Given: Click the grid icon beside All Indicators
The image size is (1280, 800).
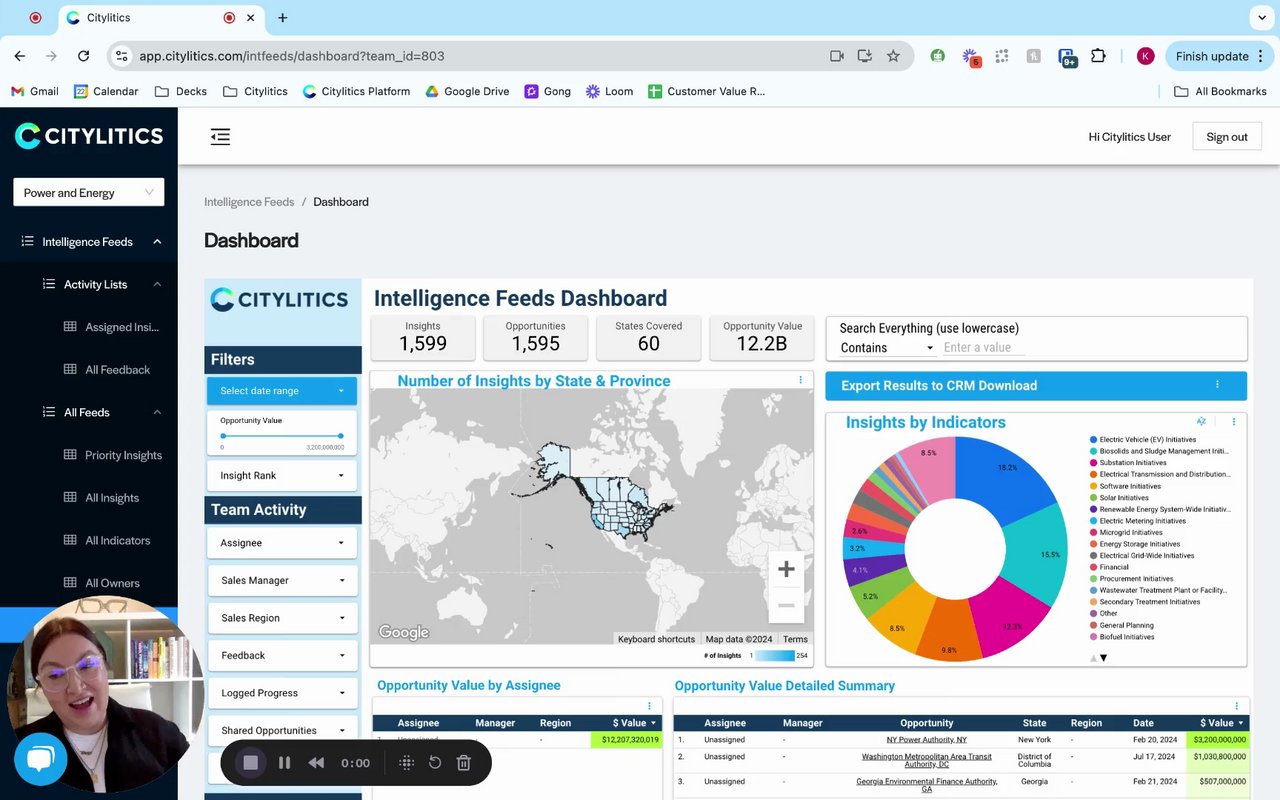Looking at the screenshot, I should (70, 540).
